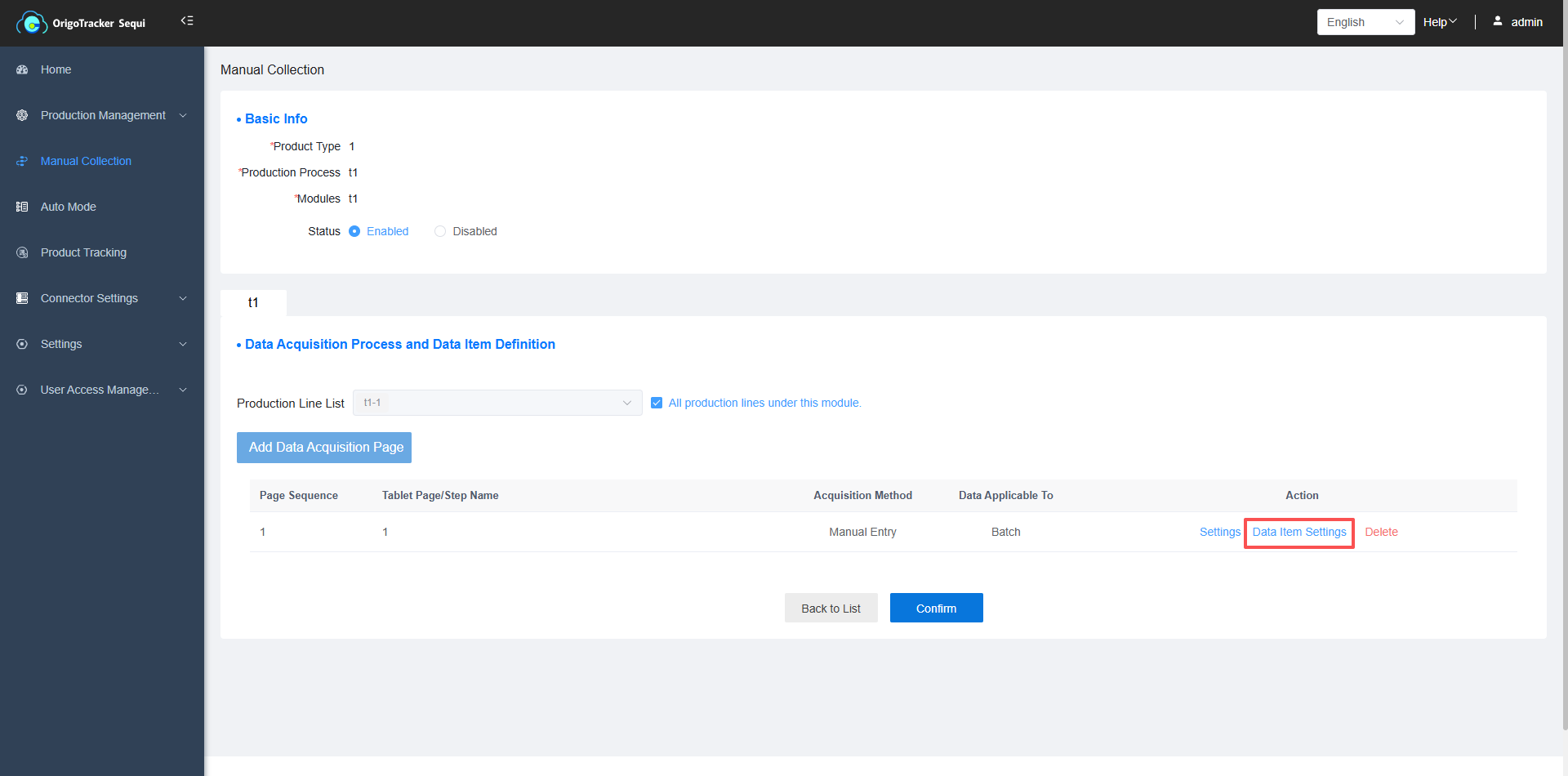This screenshot has width=1568, height=776.
Task: Select the Enabled status radio button
Action: 354,231
